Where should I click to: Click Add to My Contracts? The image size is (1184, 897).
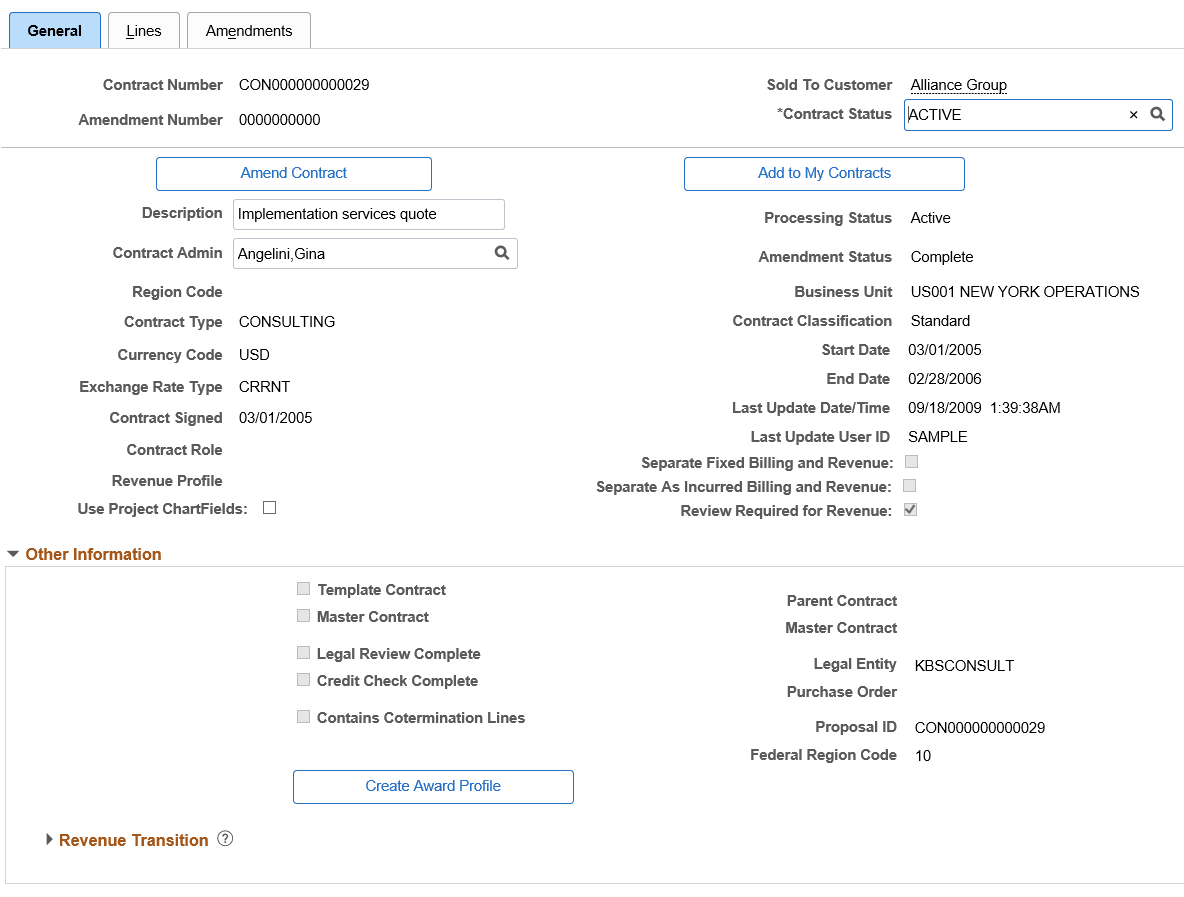(x=823, y=173)
